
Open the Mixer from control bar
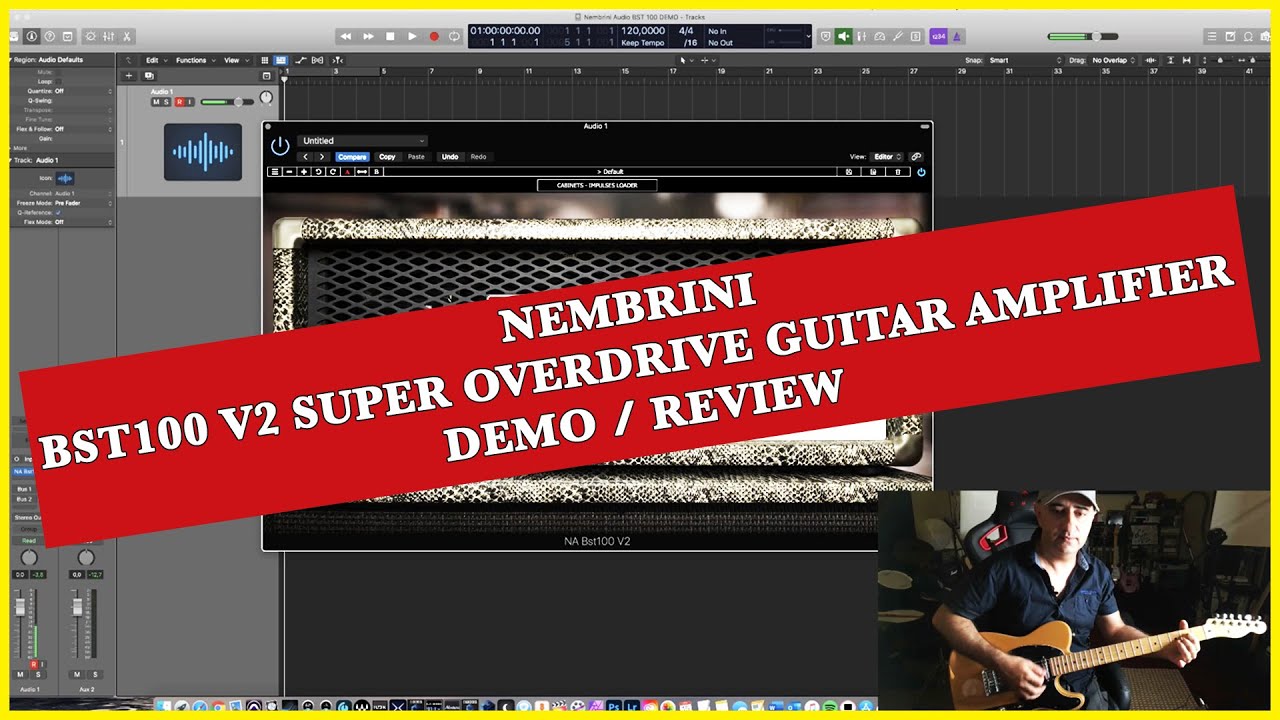coord(108,36)
